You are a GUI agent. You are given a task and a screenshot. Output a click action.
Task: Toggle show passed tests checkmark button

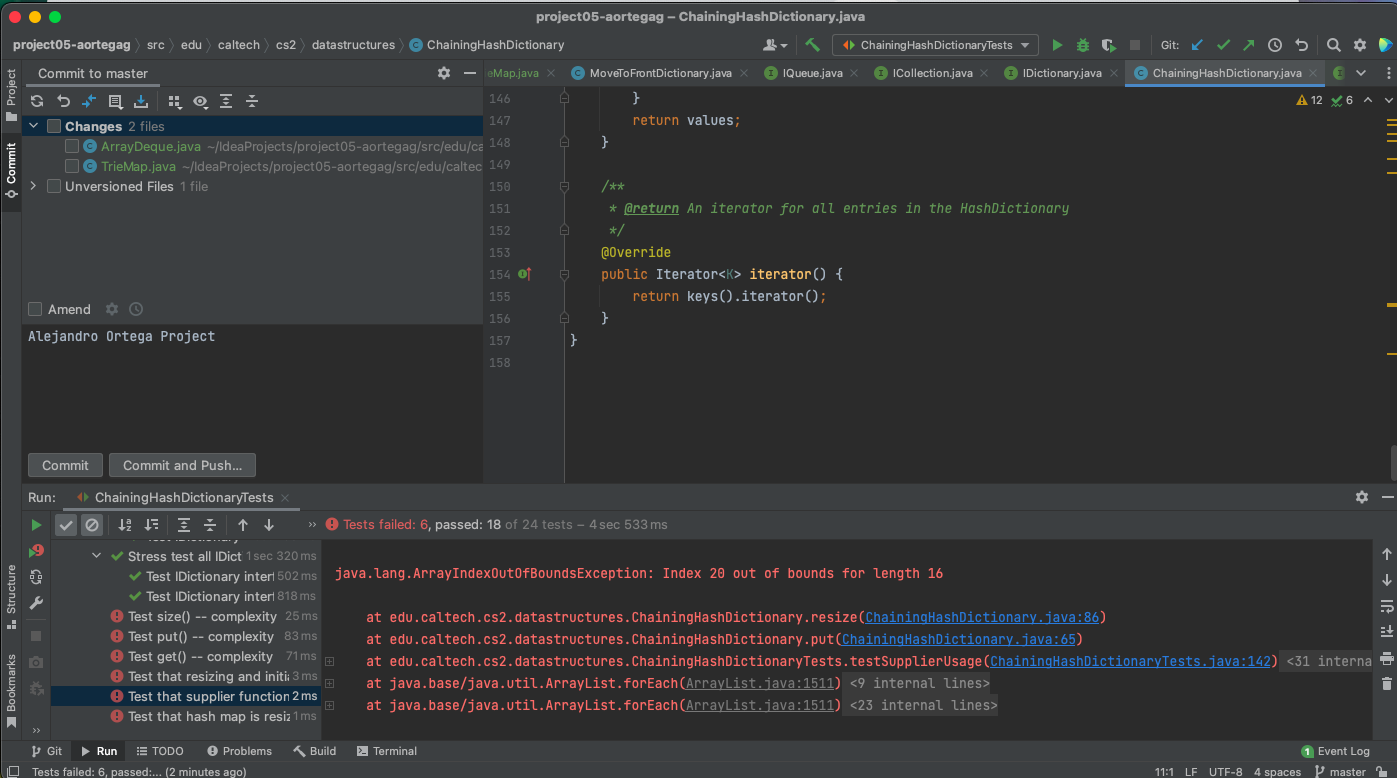(x=66, y=525)
